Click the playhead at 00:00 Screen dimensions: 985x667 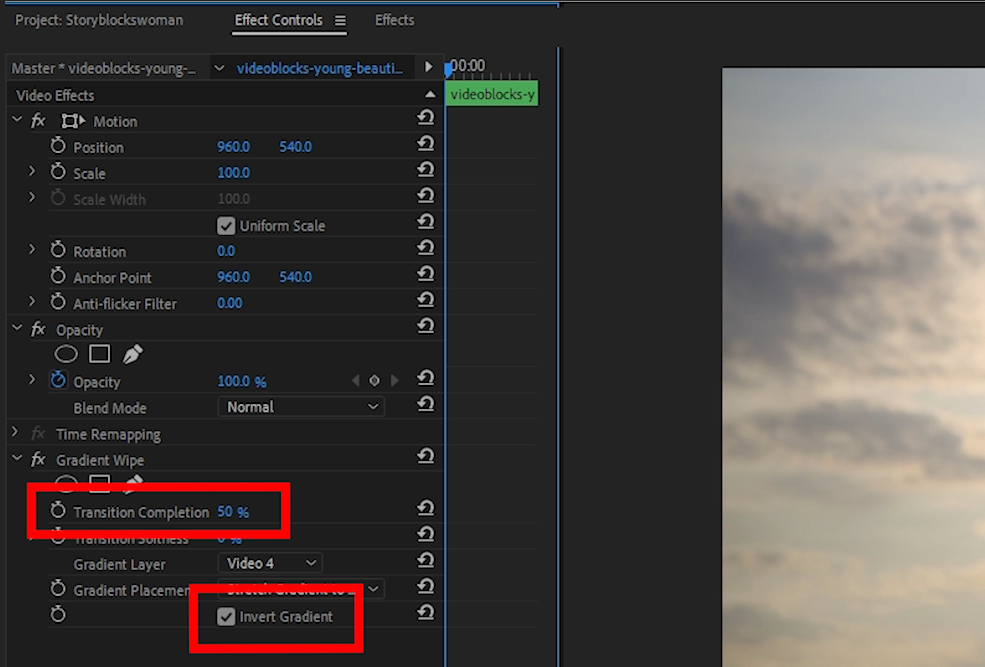point(449,68)
